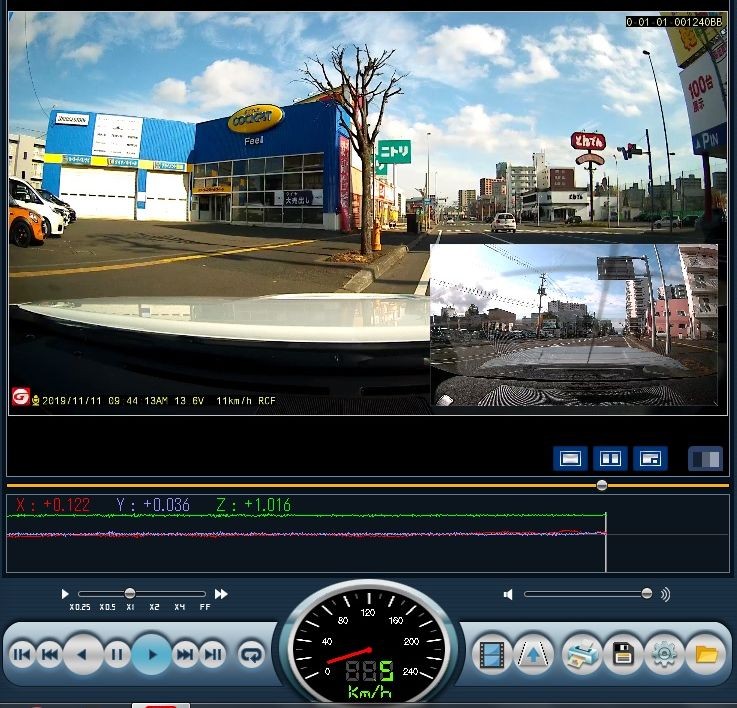The height and width of the screenshot is (708, 737).
Task: Toggle the front/rear camera swap switch
Action: pos(706,458)
